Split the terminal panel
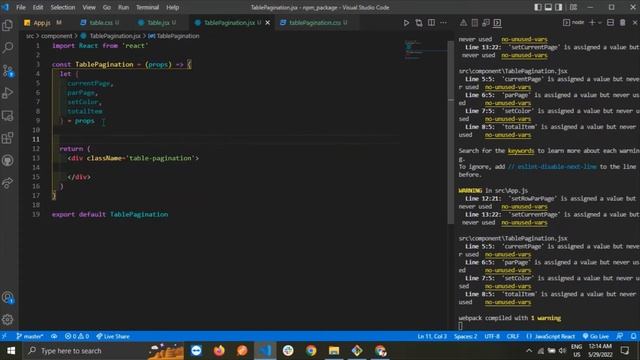Image resolution: width=640 pixels, height=360 pixels. [x=611, y=23]
